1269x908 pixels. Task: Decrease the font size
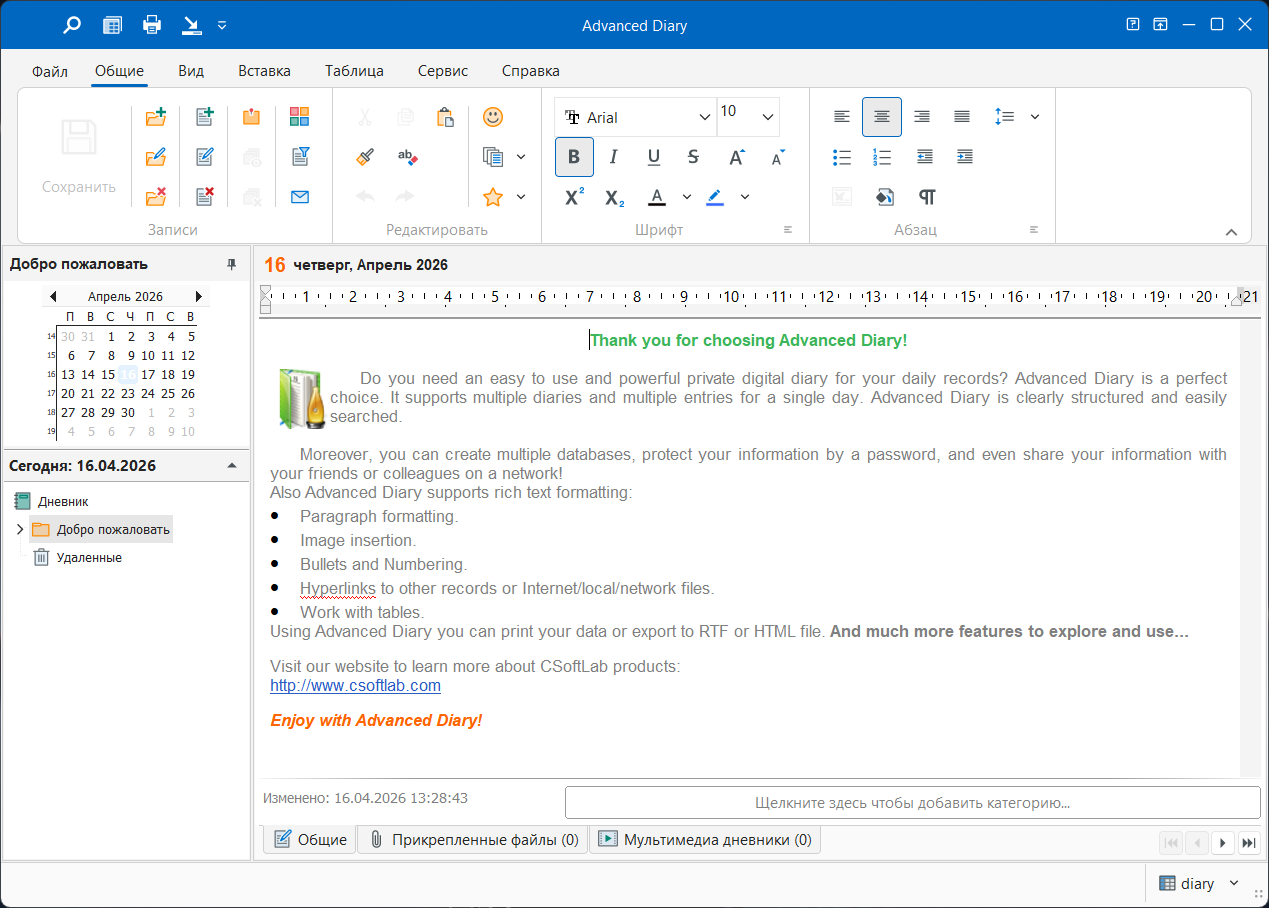778,157
